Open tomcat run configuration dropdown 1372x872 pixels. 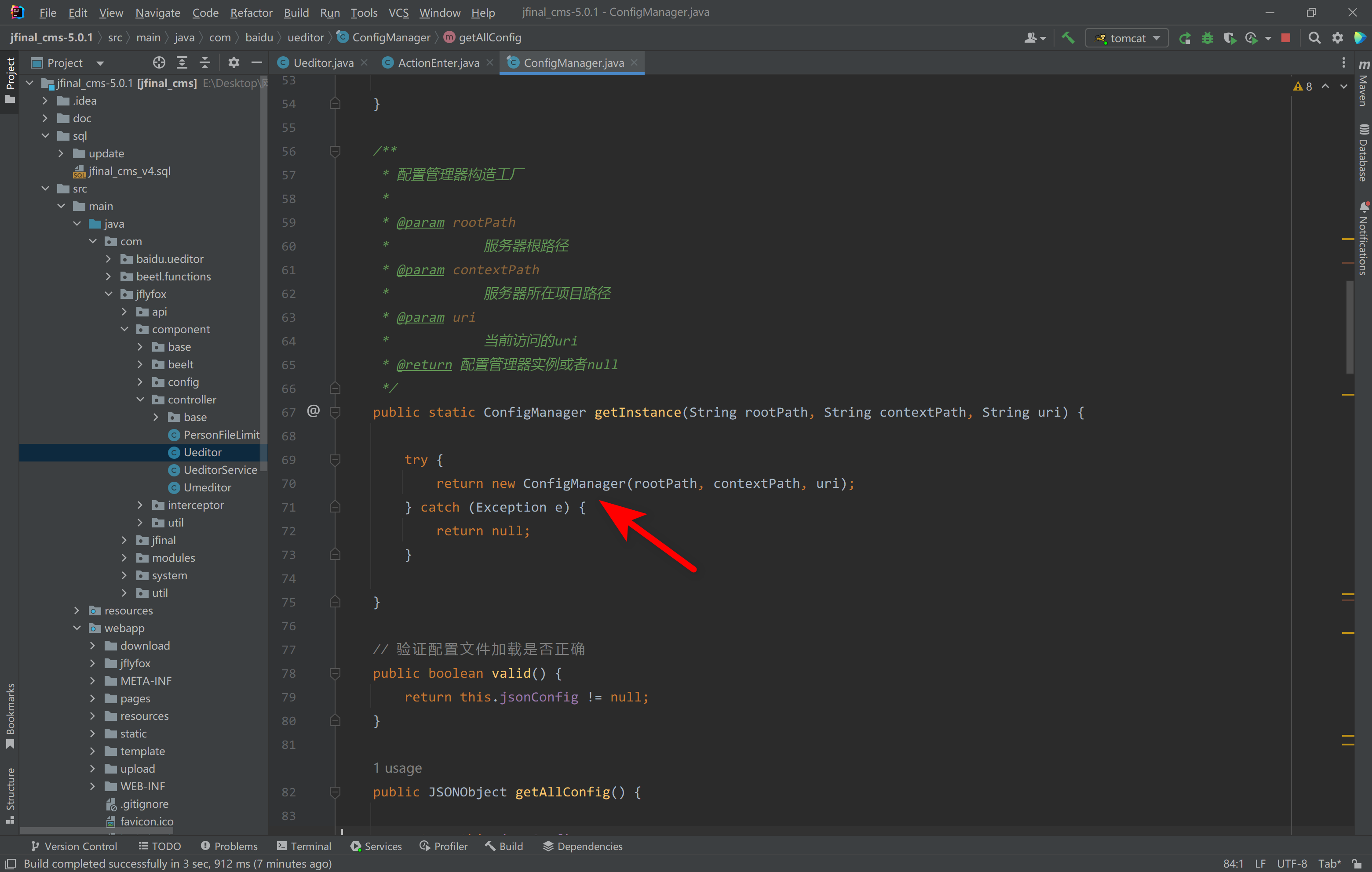[x=1127, y=38]
